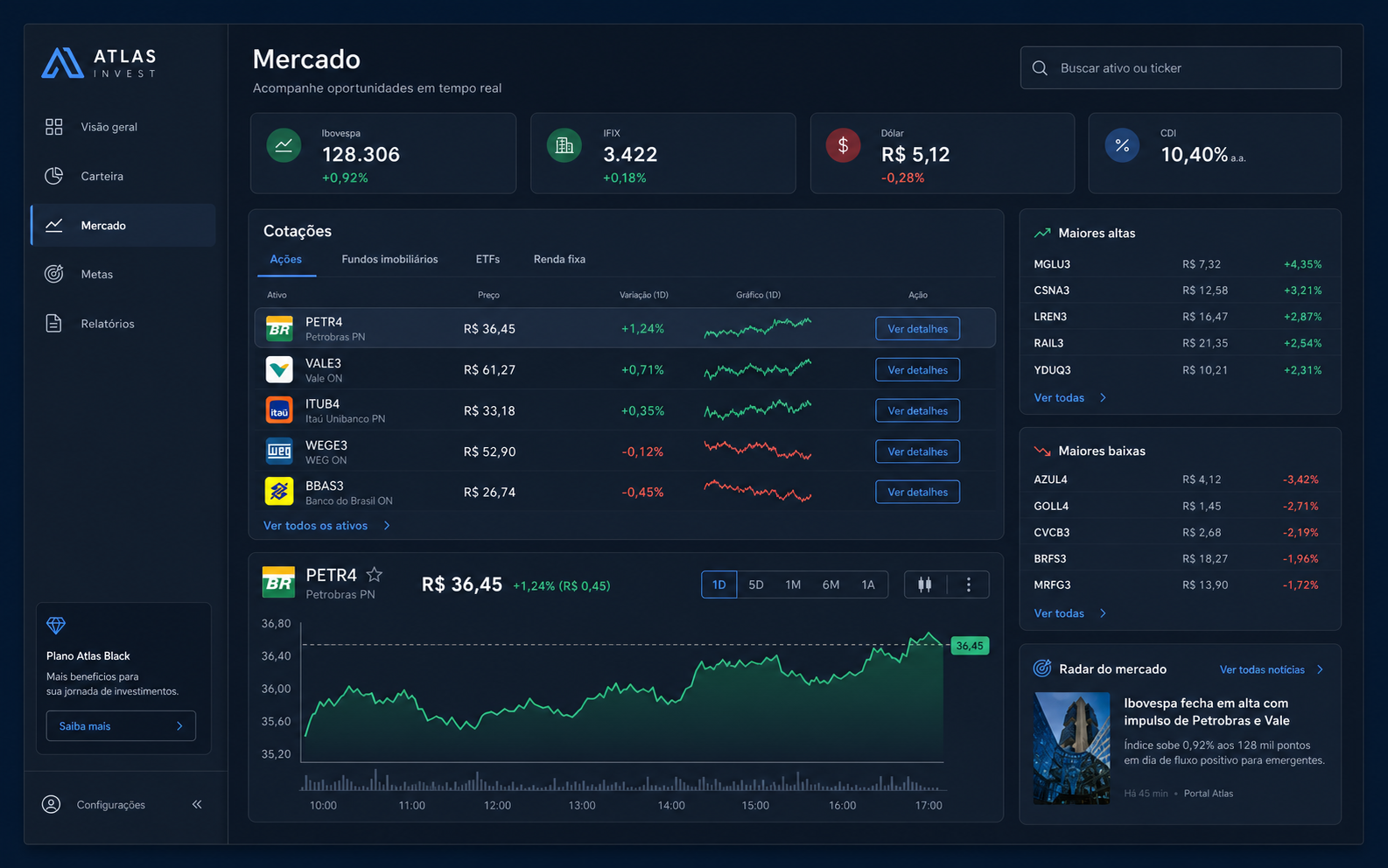Open the Ações tab
The width and height of the screenshot is (1388, 868).
tap(286, 260)
